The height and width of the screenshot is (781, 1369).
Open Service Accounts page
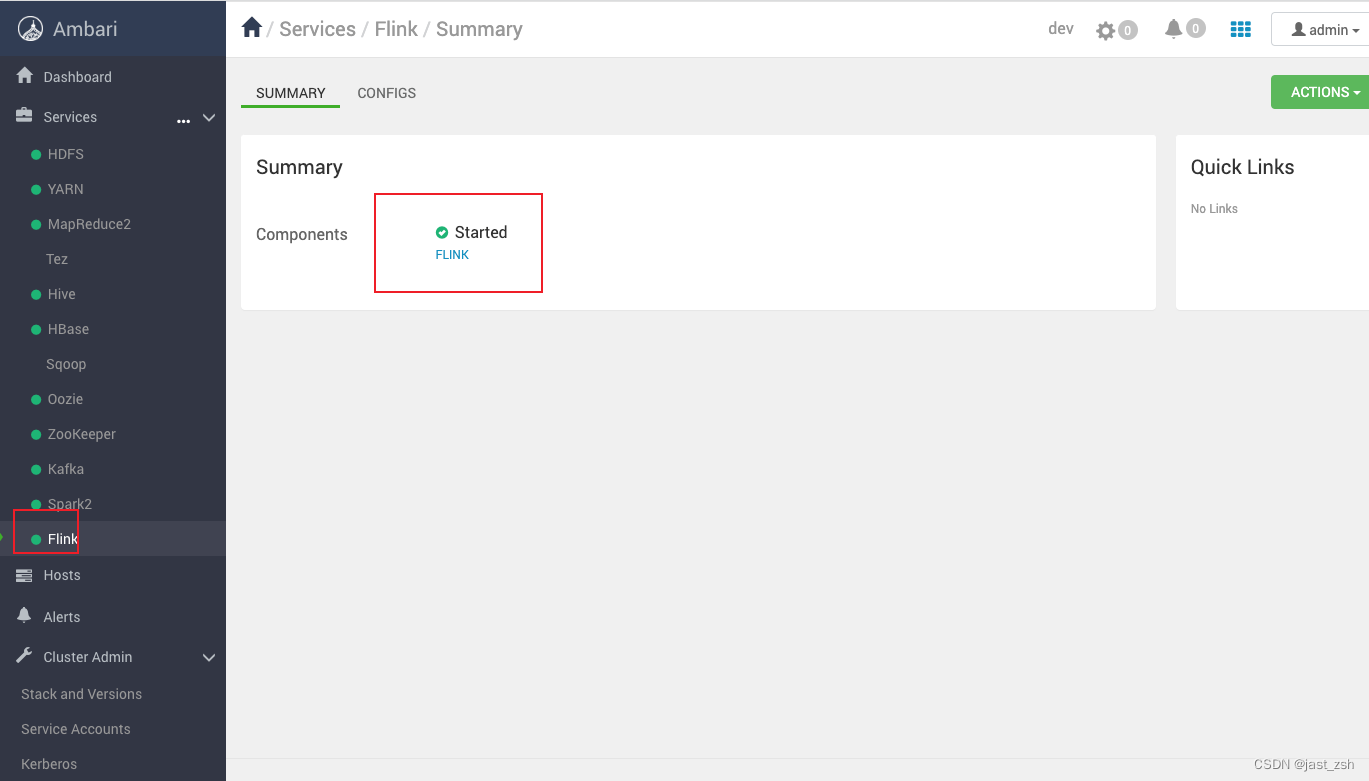pyautogui.click(x=76, y=729)
